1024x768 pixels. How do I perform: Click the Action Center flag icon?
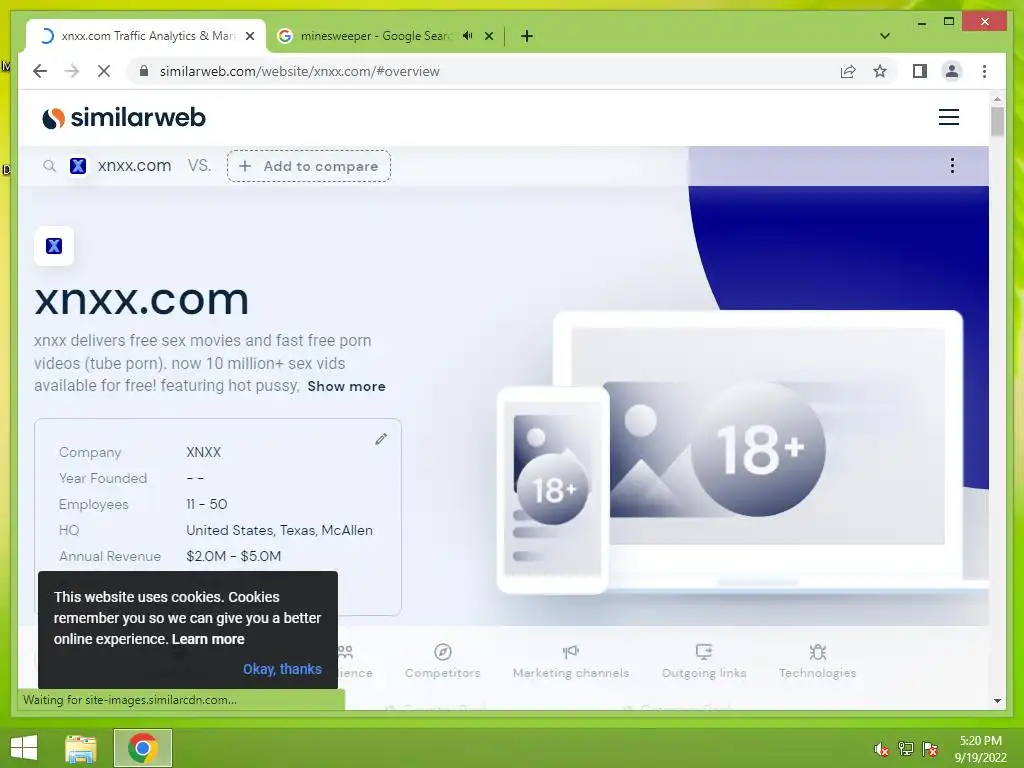[930, 749]
